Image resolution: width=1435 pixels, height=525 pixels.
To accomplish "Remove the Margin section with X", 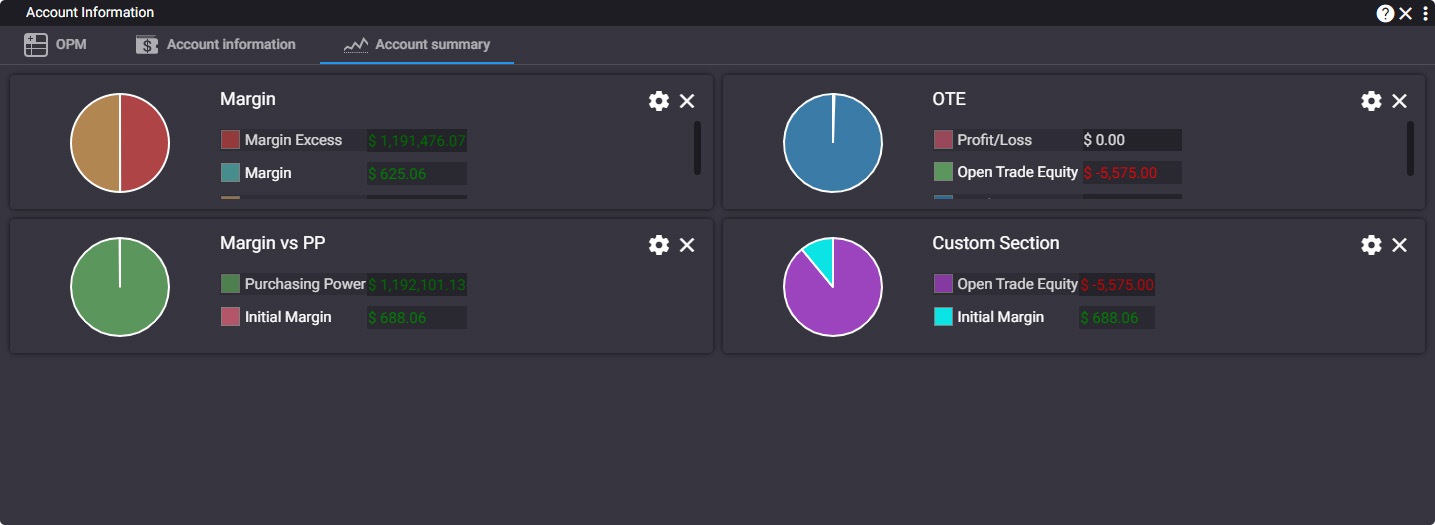I will coord(687,101).
